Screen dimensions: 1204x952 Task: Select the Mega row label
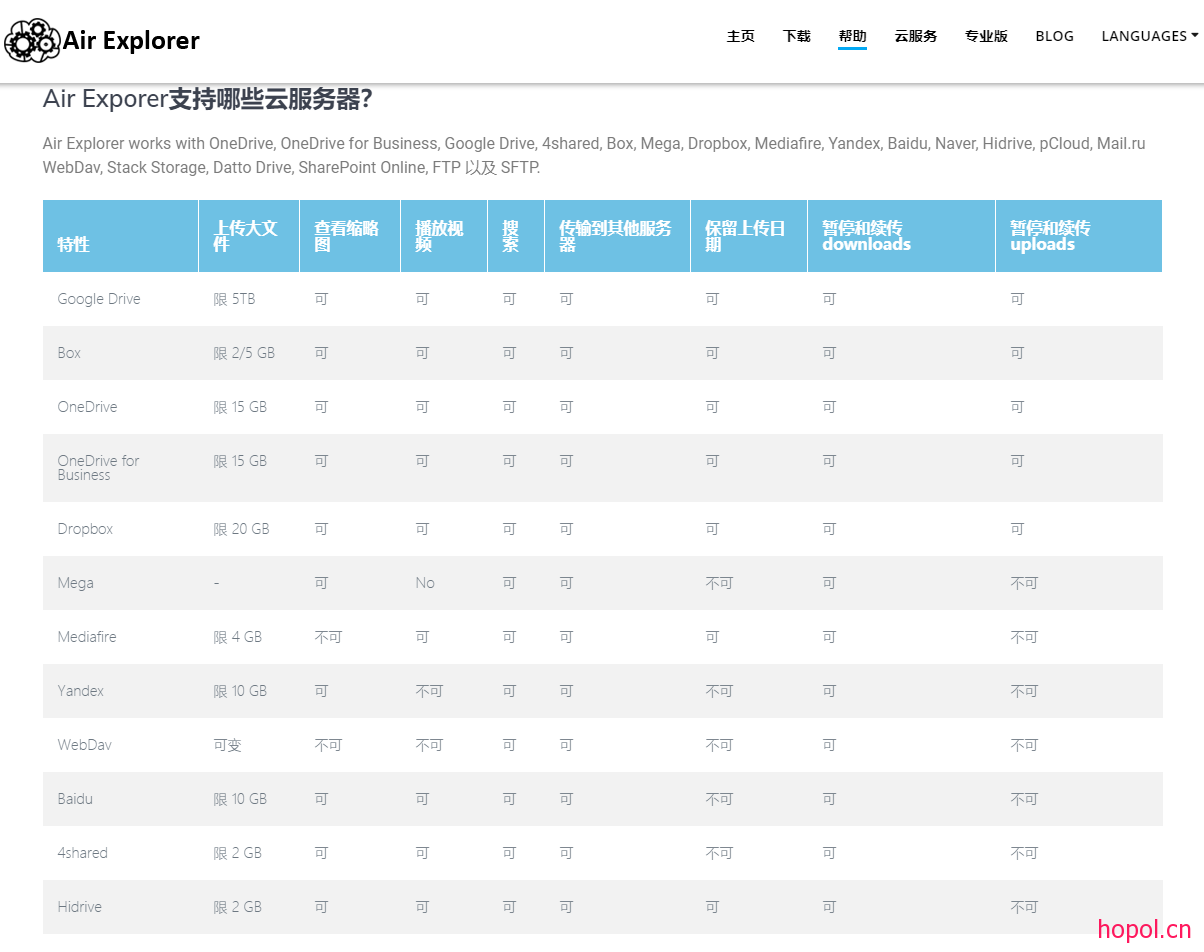75,583
